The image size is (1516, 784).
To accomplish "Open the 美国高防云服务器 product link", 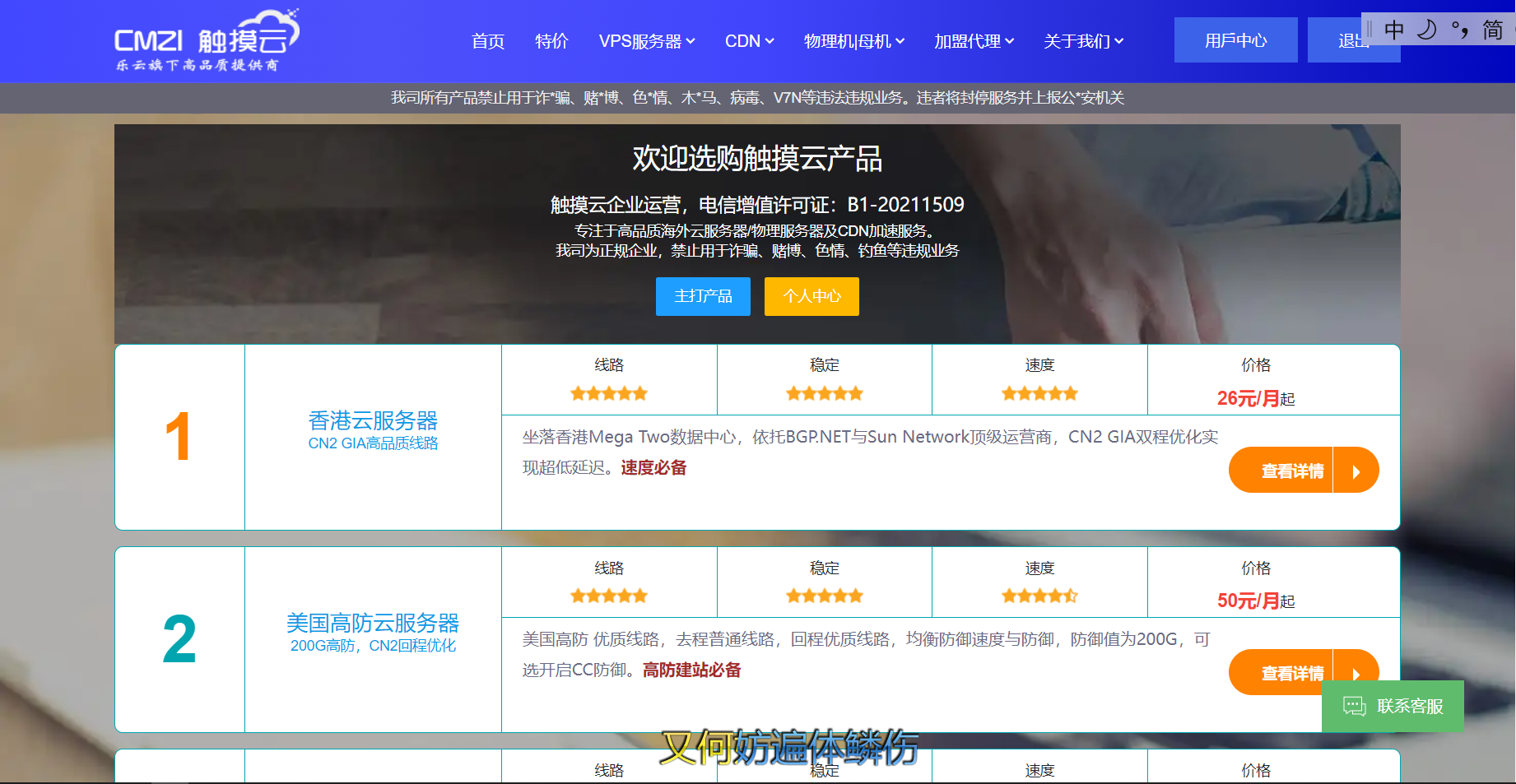I will (373, 623).
